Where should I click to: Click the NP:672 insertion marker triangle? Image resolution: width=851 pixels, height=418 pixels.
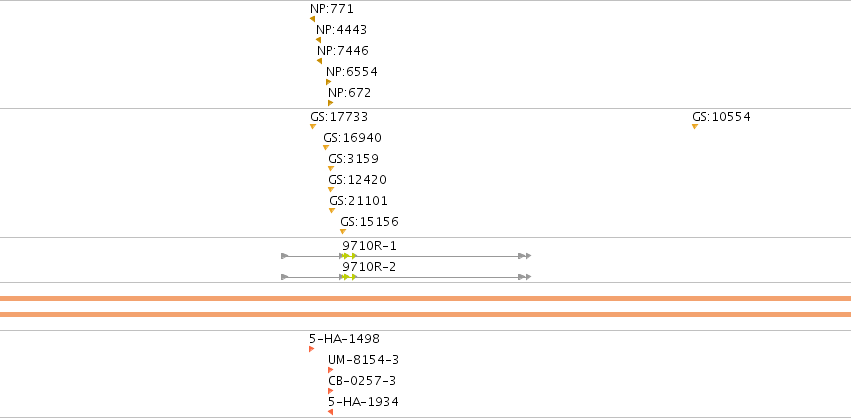pos(331,103)
